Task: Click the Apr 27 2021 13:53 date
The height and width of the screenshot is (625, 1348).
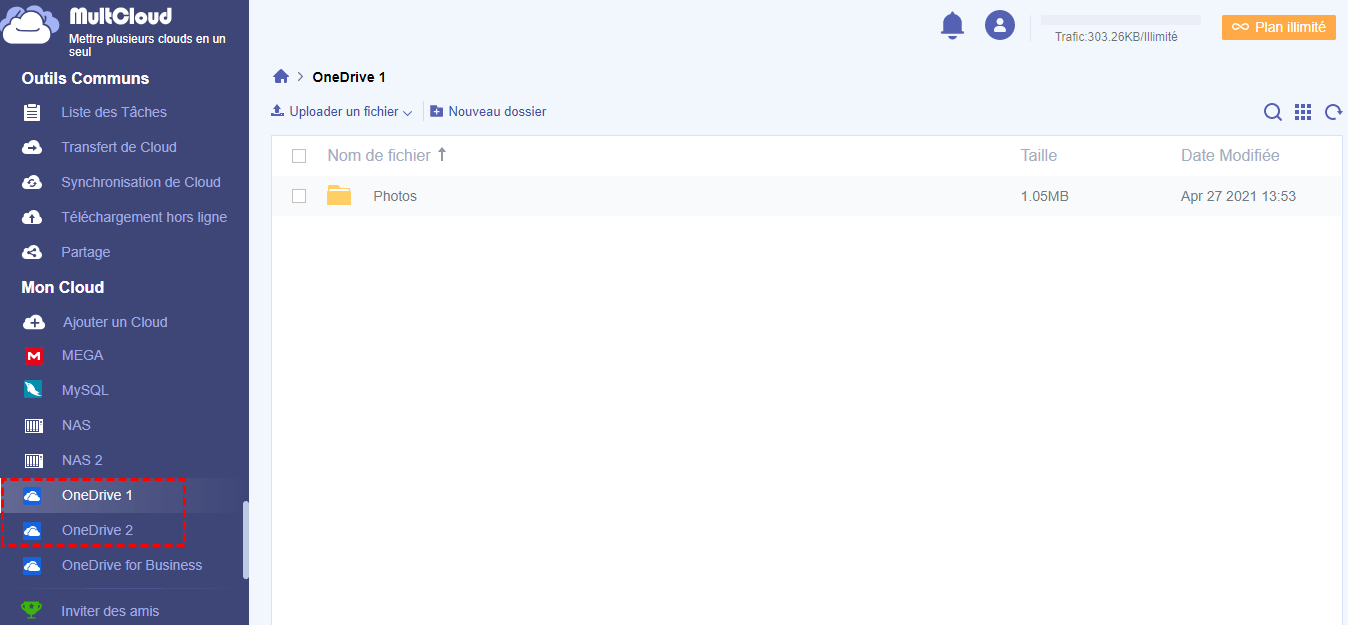Action: (1238, 196)
